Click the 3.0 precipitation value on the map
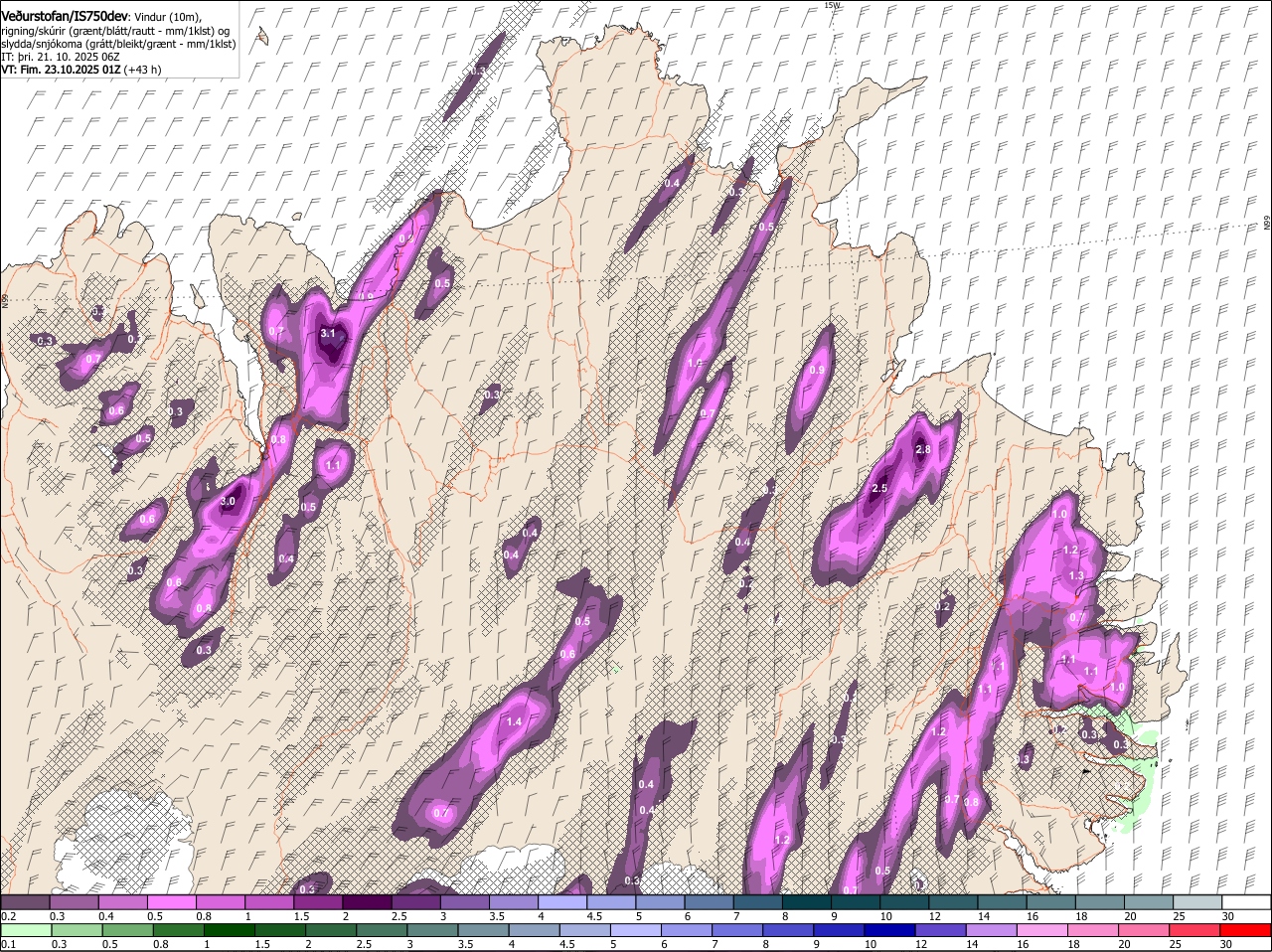Viewport: 1272px width, 952px height. [228, 502]
